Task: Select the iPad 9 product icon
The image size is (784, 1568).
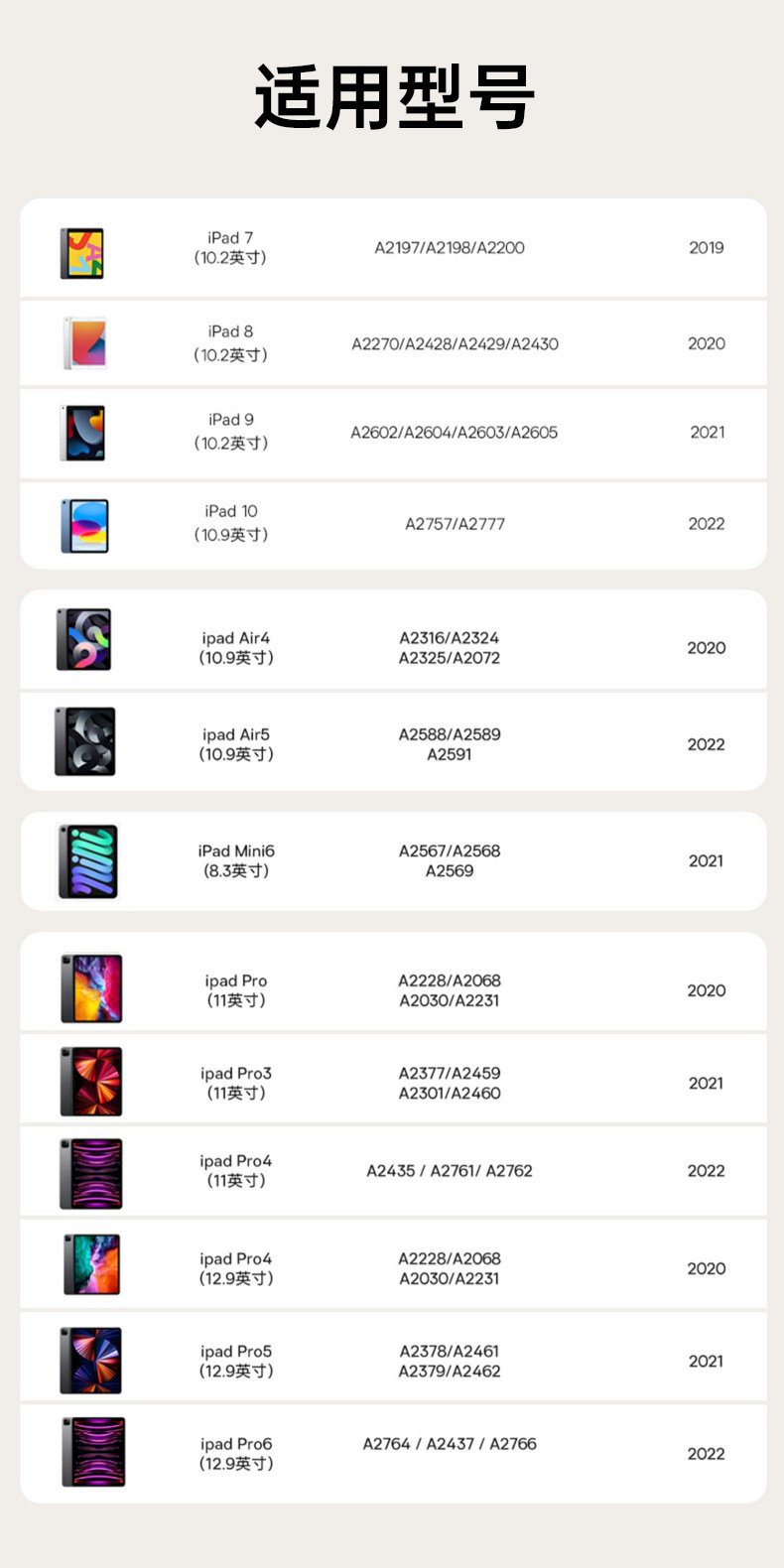Action: point(83,433)
